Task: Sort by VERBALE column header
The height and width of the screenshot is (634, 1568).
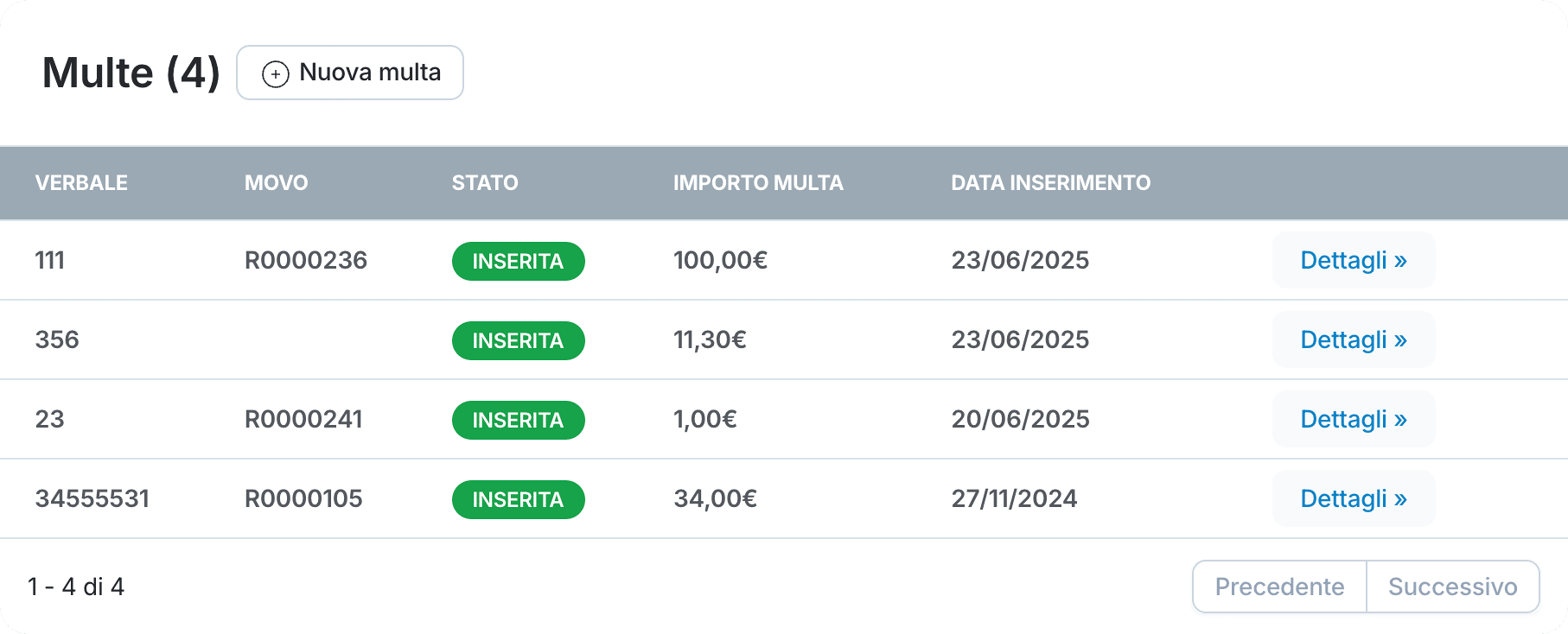Action: click(81, 183)
